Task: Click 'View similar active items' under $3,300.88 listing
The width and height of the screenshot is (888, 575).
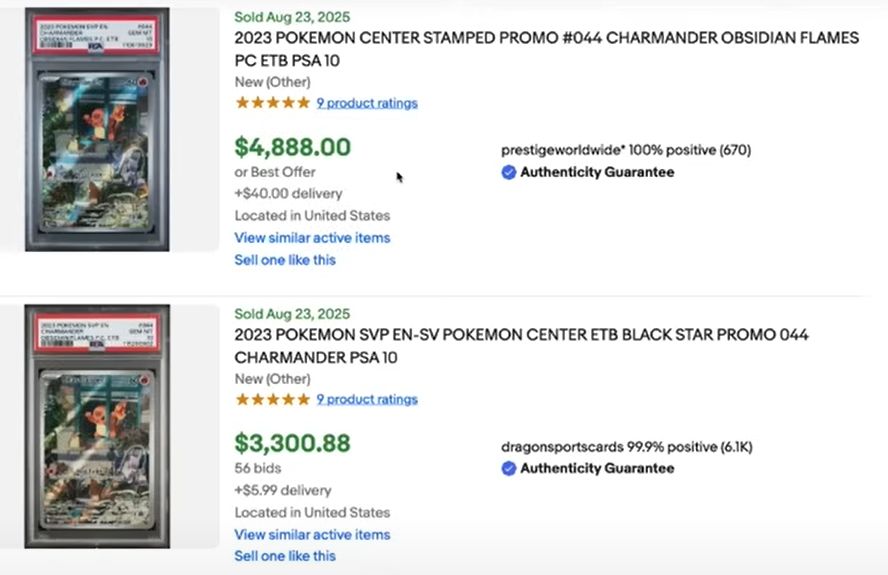Action: pyautogui.click(x=312, y=534)
